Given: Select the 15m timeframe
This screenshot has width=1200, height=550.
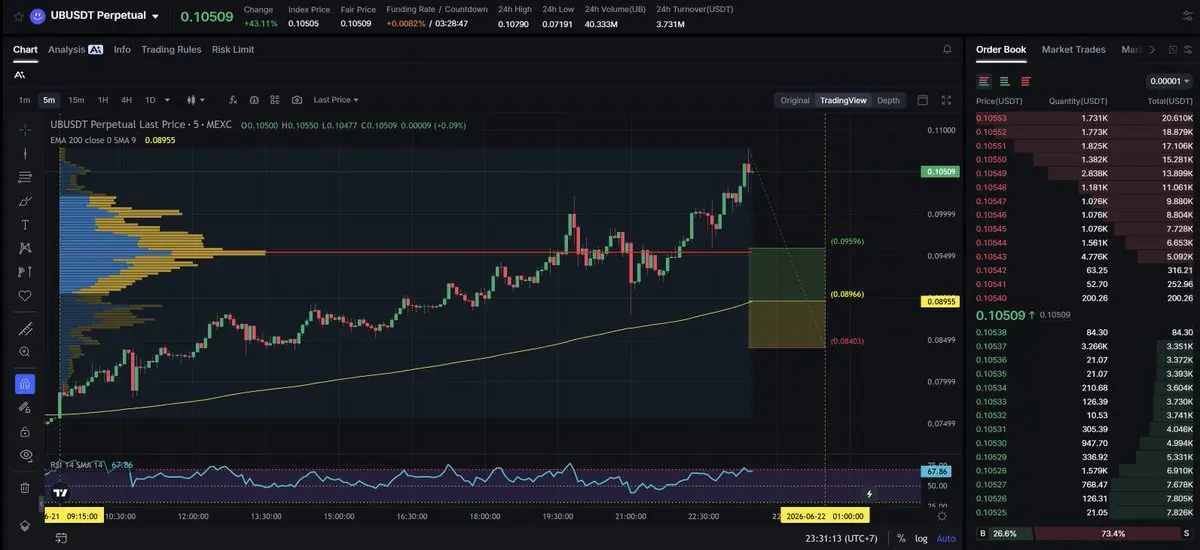Looking at the screenshot, I should (76, 100).
